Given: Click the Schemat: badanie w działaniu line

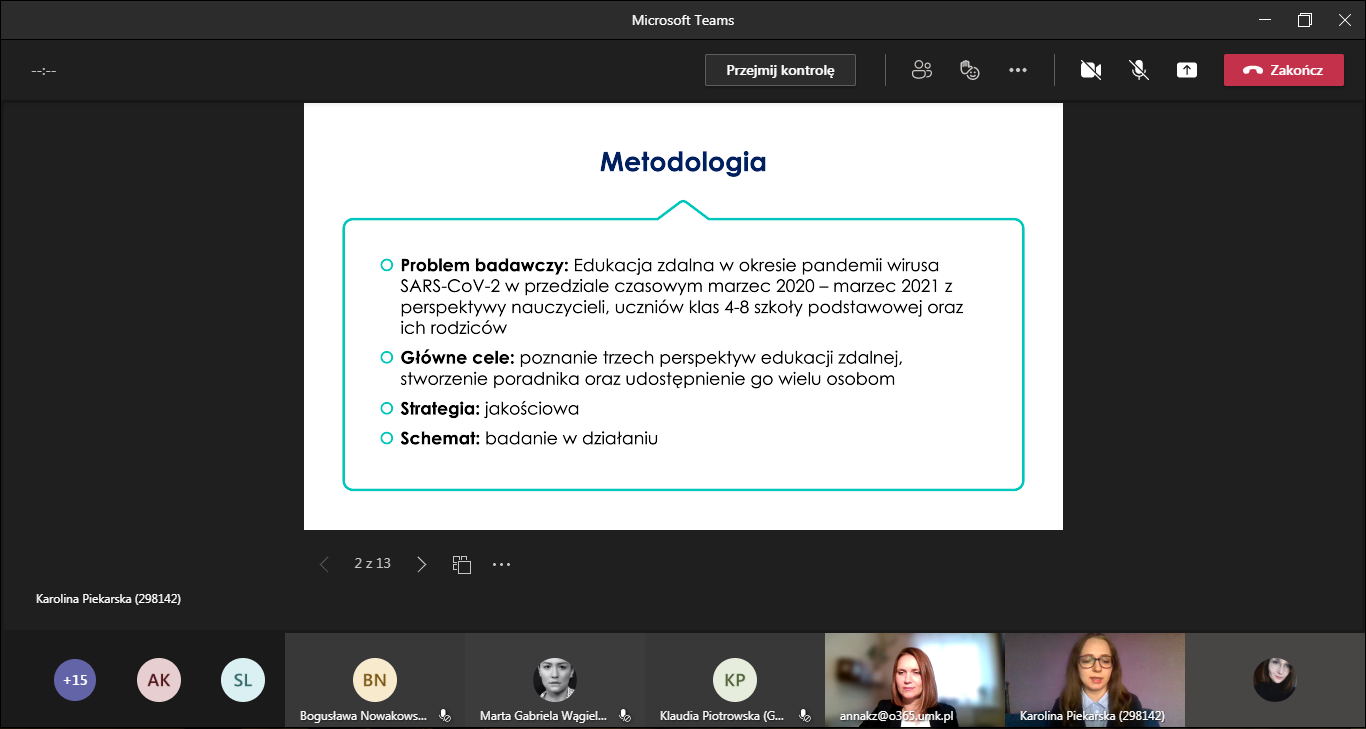Looking at the screenshot, I should pyautogui.click(x=529, y=438).
